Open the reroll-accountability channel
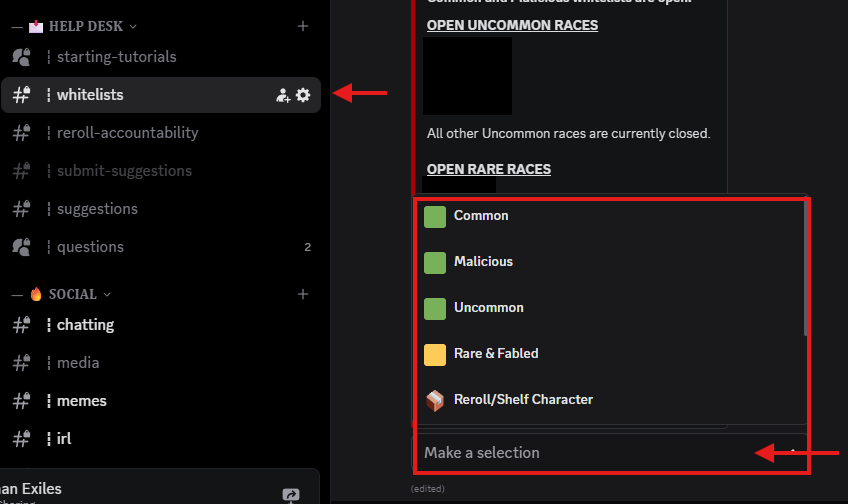This screenshot has height=504, width=848. [x=161, y=133]
